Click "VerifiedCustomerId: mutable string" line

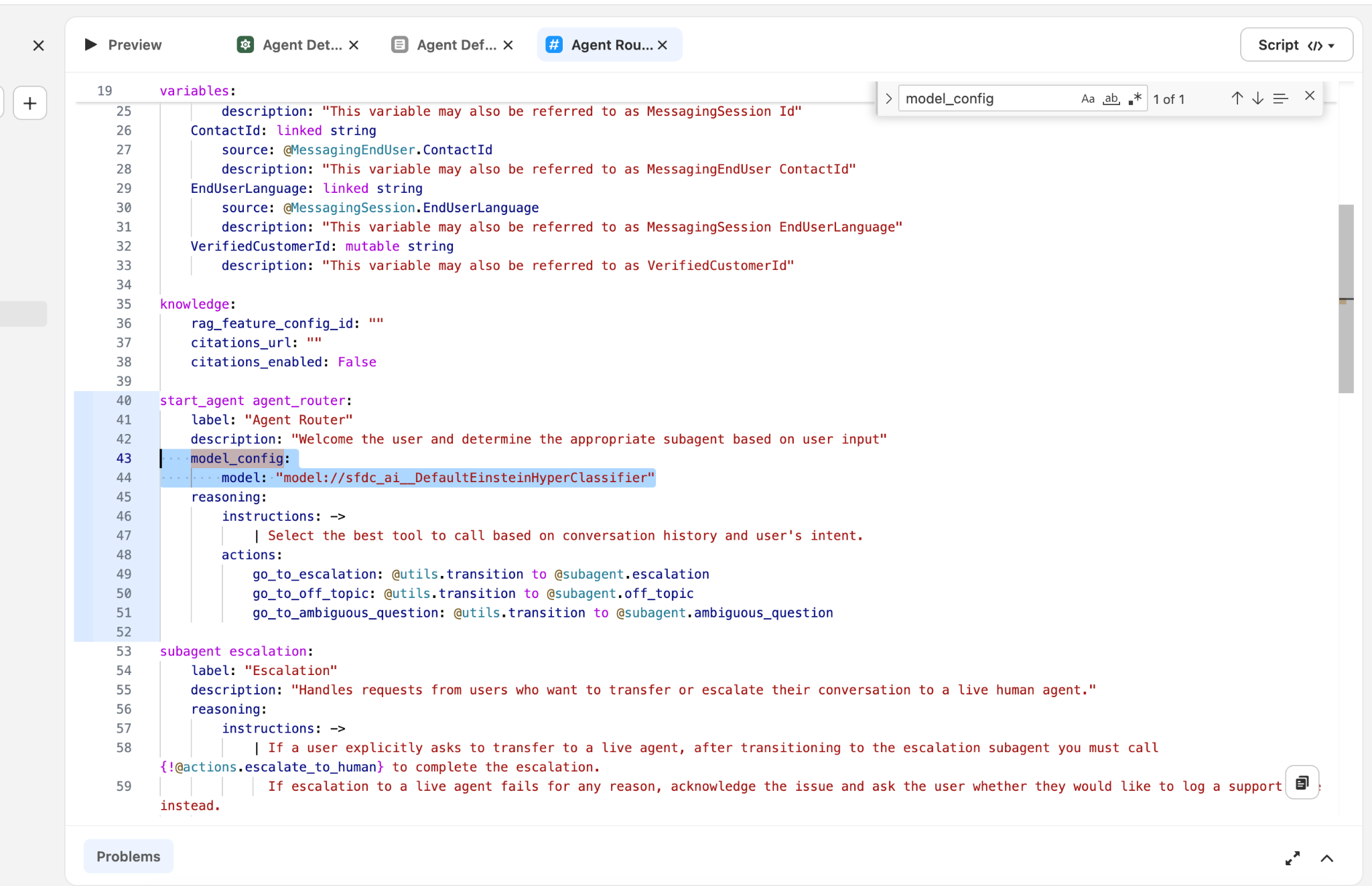(x=322, y=246)
